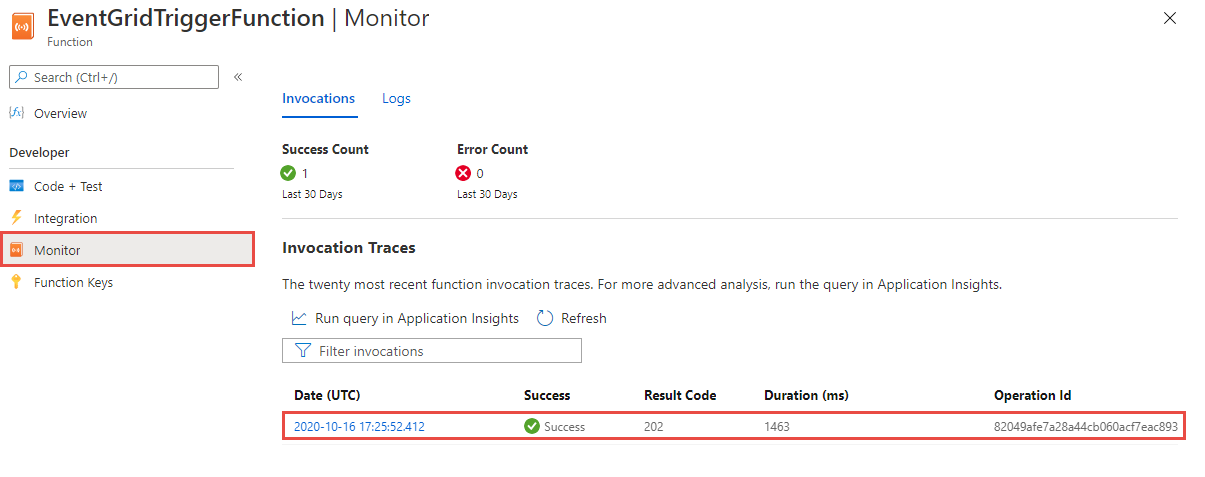Click the green Success Count checkmark icon

click(x=289, y=173)
